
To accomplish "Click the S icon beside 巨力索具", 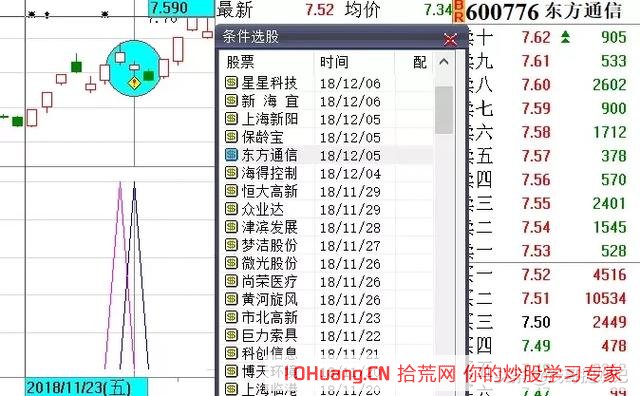I will 231,335.
